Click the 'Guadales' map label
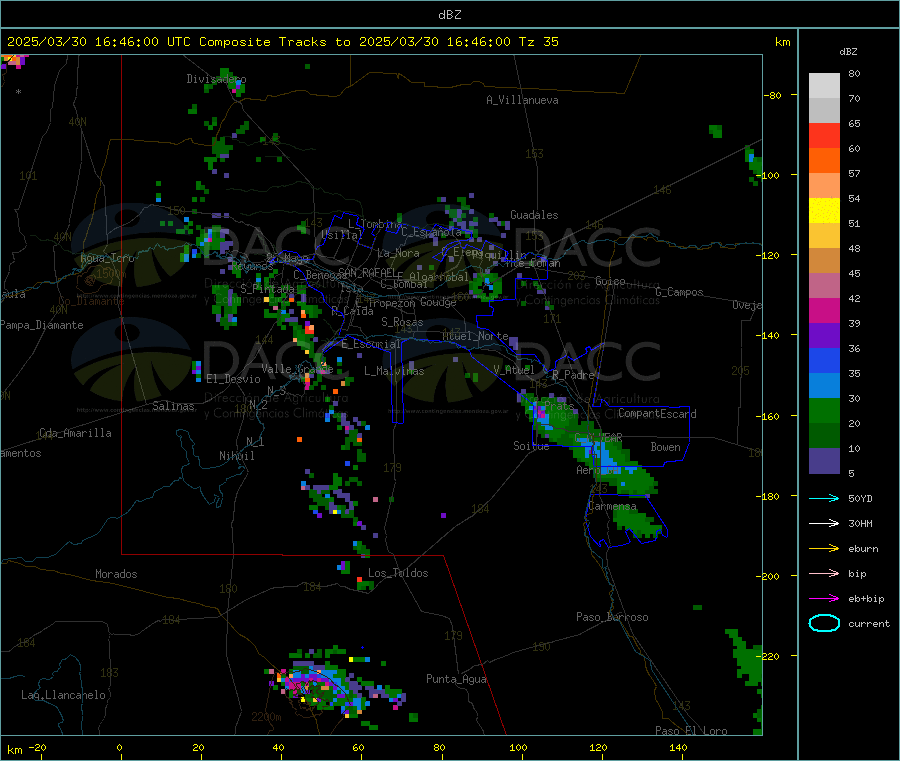Viewport: 900px width, 761px height. [534, 215]
